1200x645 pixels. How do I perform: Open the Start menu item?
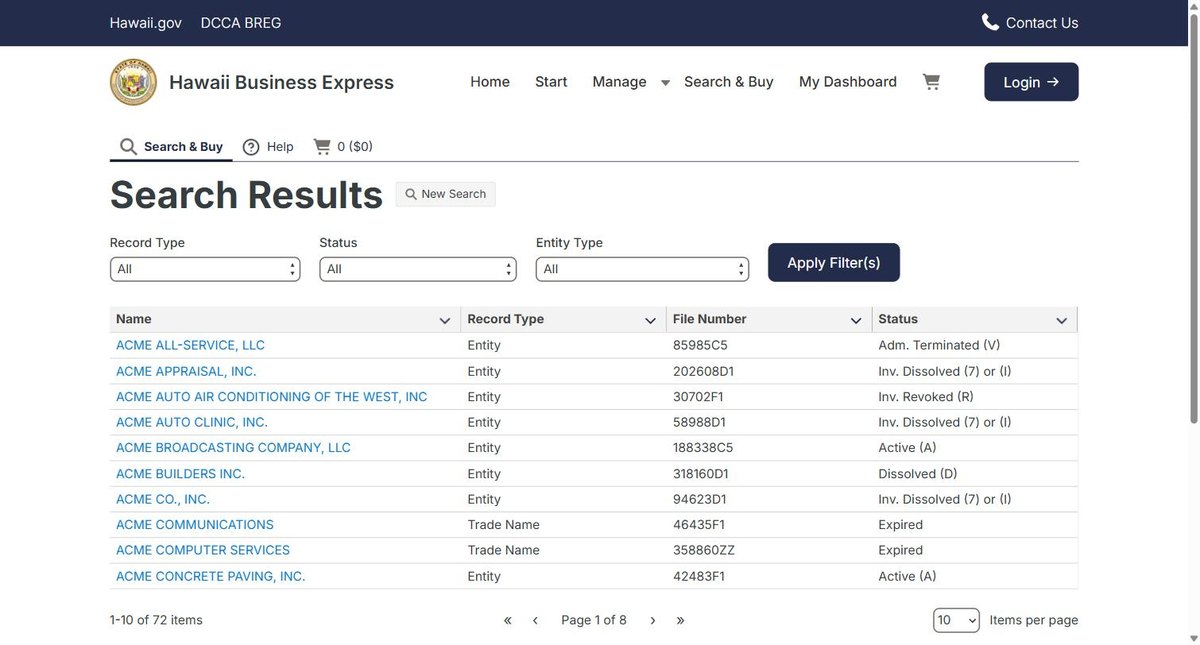551,82
